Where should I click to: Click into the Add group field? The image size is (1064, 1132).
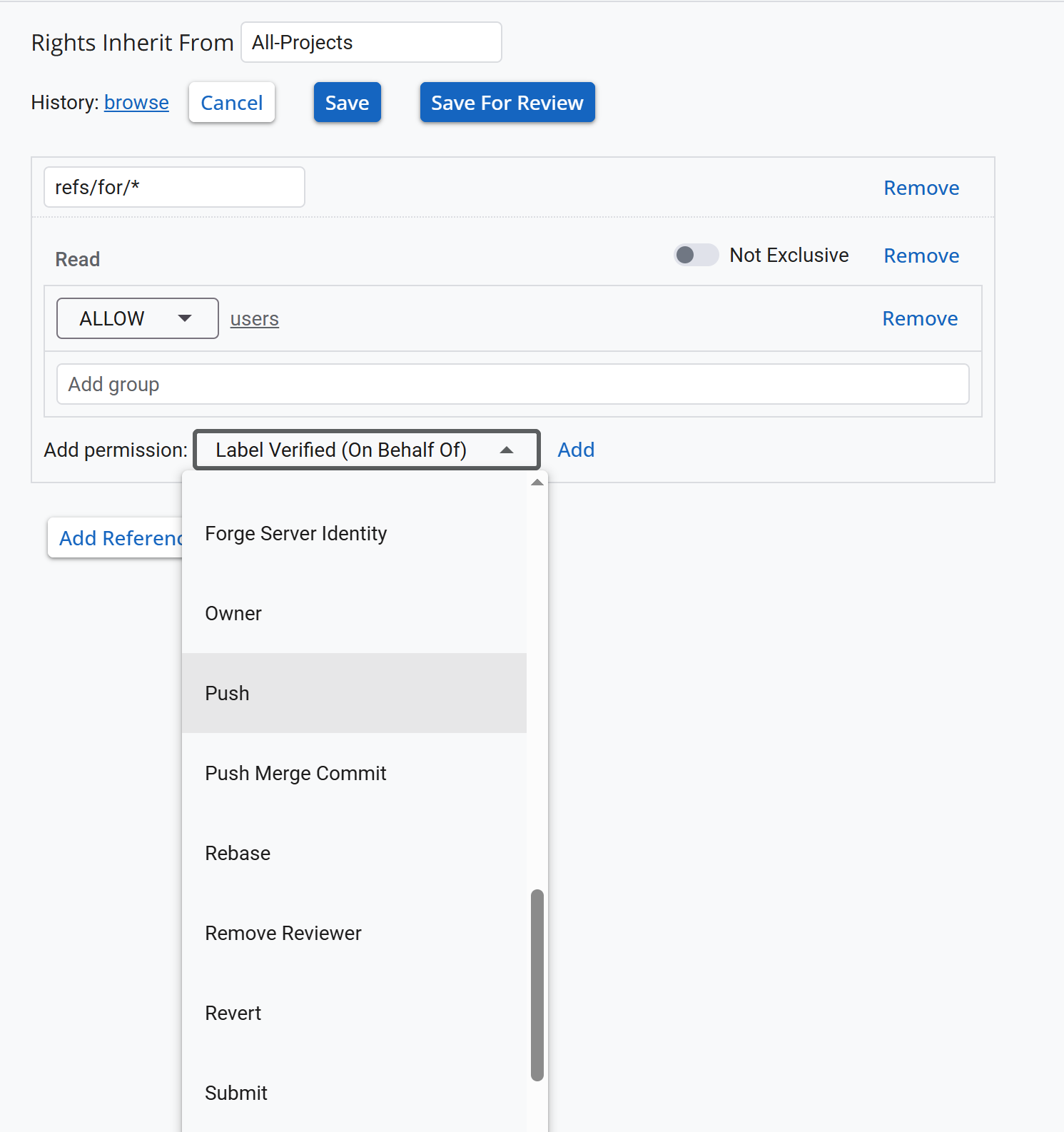pyautogui.click(x=512, y=384)
